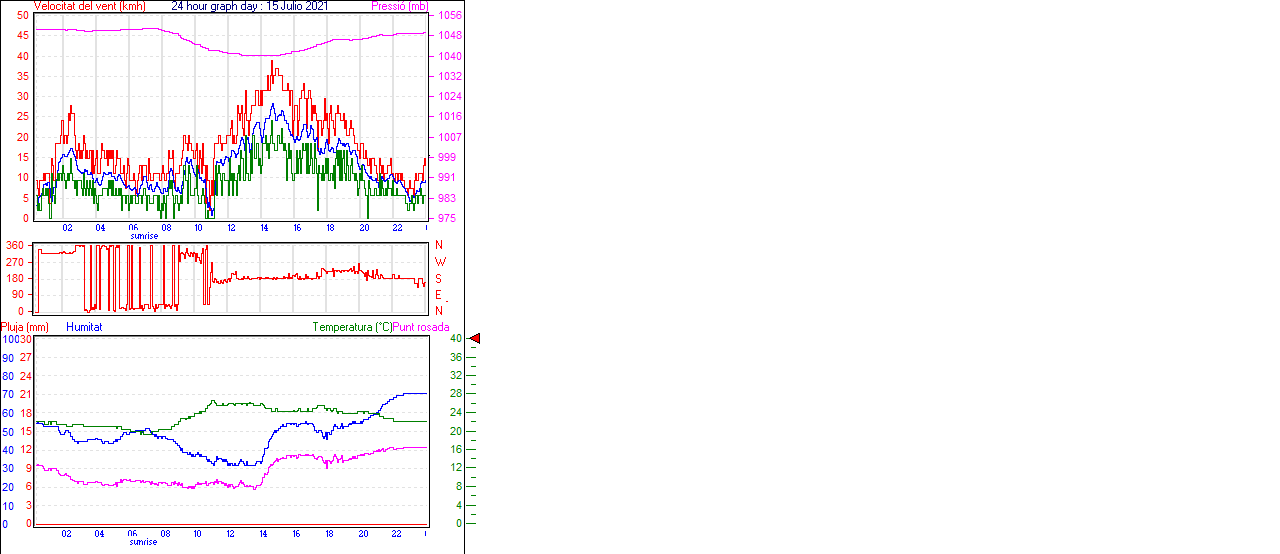Screen dimensions: 1280x554
Task: Click the 1056 value on pressure scale
Action: coord(448,16)
